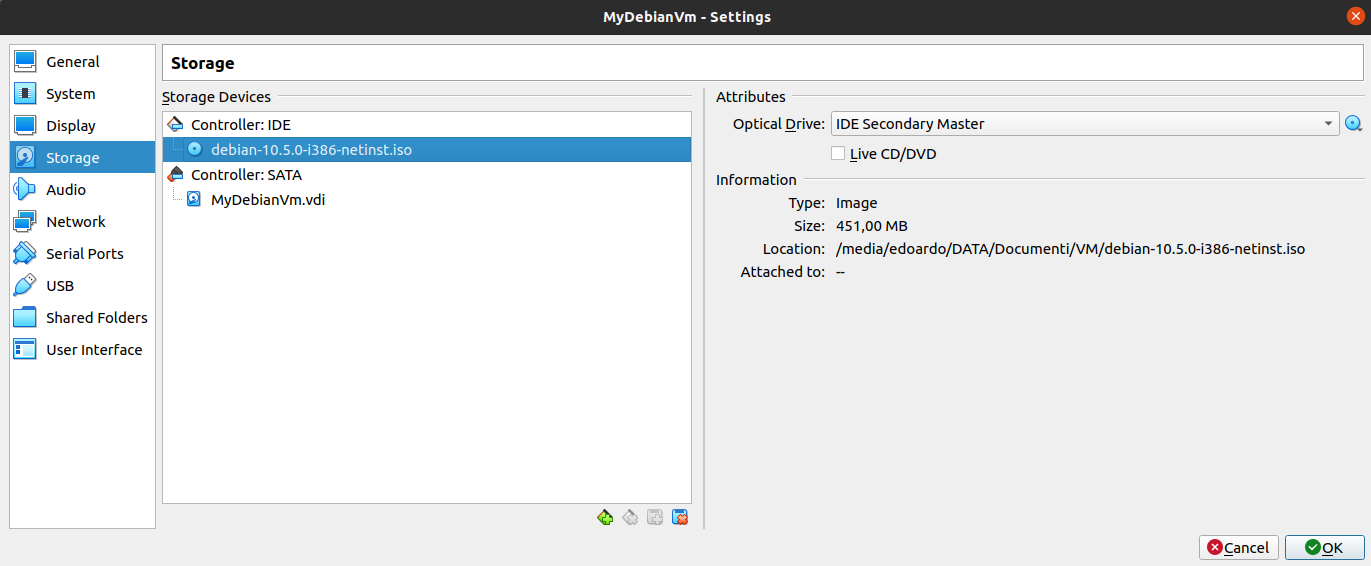Click the choose optical disk icon beside dropdown
This screenshot has width=1371, height=566.
click(1354, 124)
